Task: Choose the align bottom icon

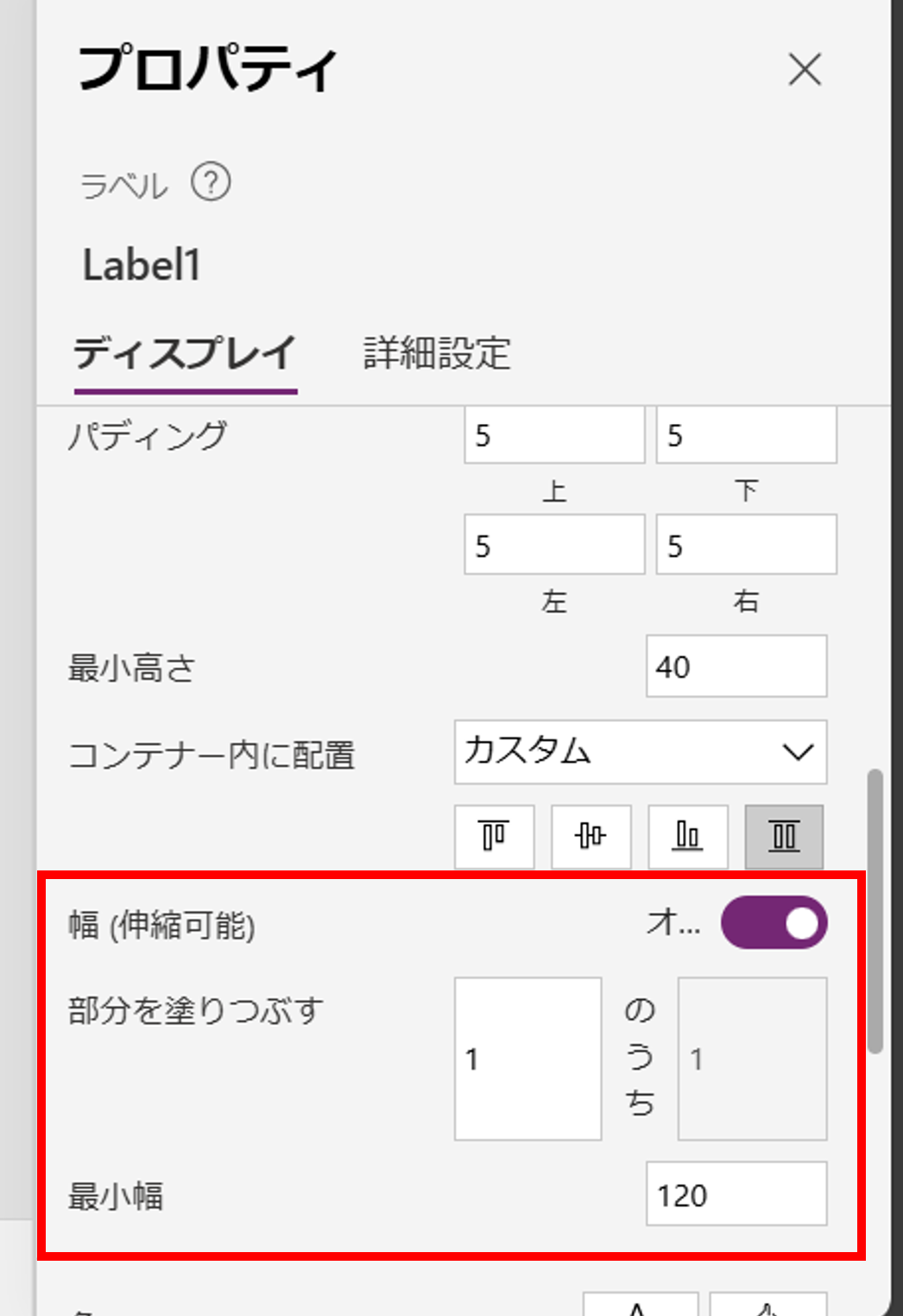Action: click(688, 836)
